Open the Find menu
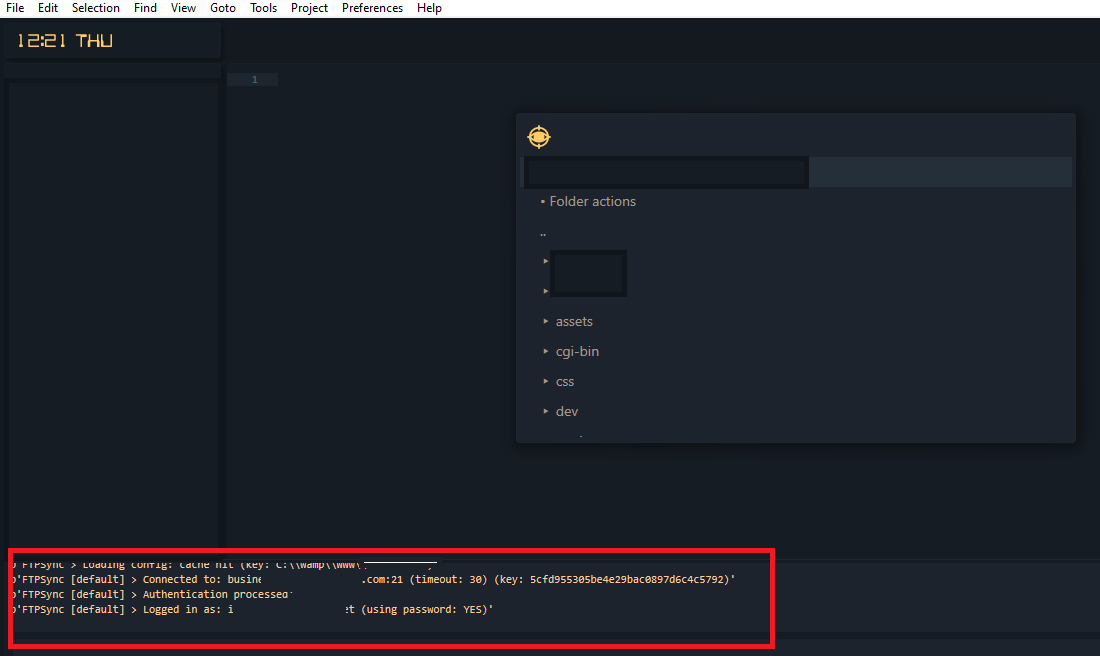 145,8
